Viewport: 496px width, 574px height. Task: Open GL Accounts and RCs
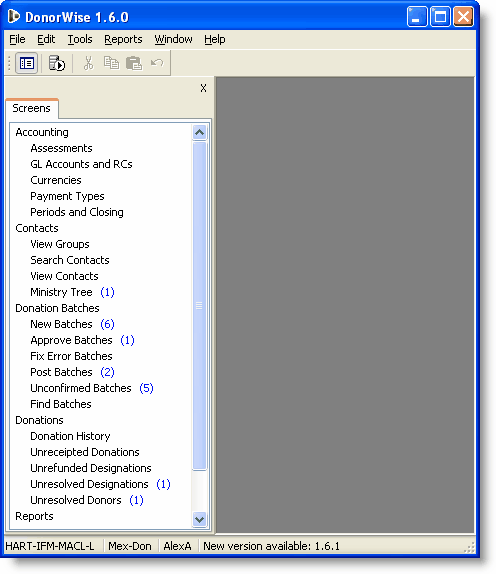81,164
